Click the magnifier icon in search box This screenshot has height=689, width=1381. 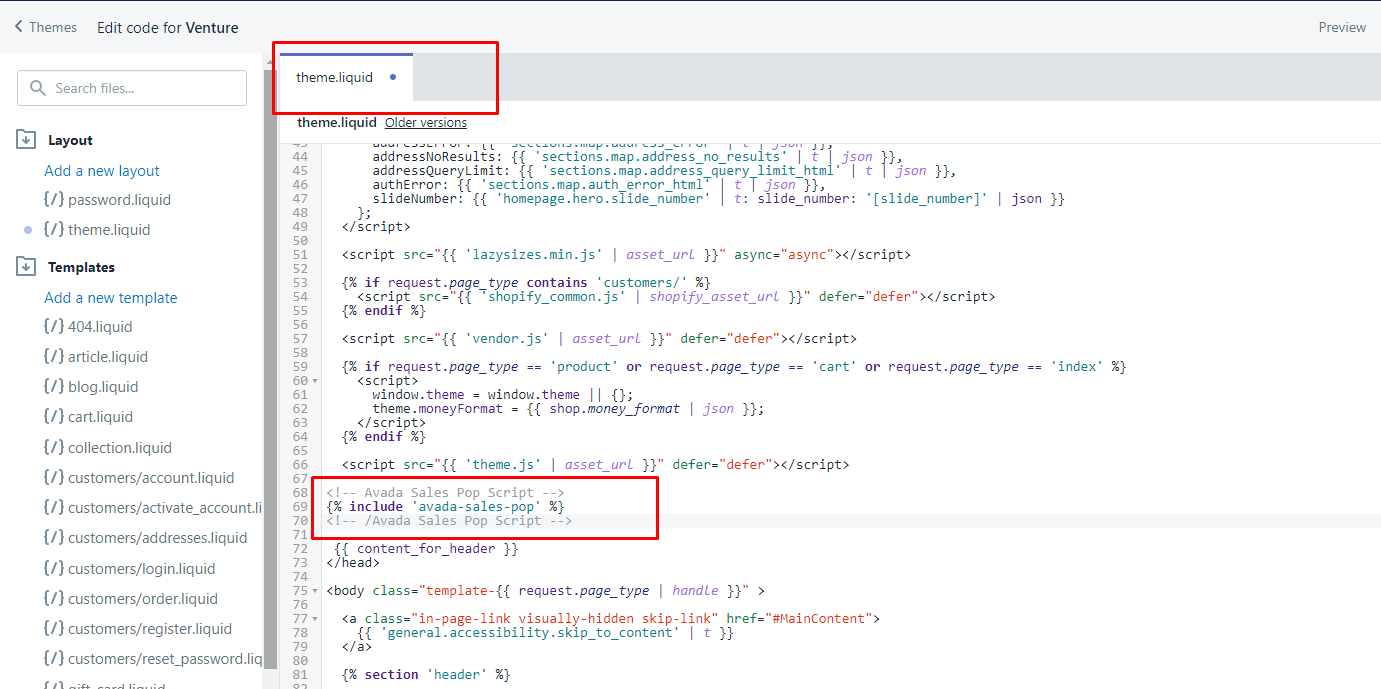[38, 88]
